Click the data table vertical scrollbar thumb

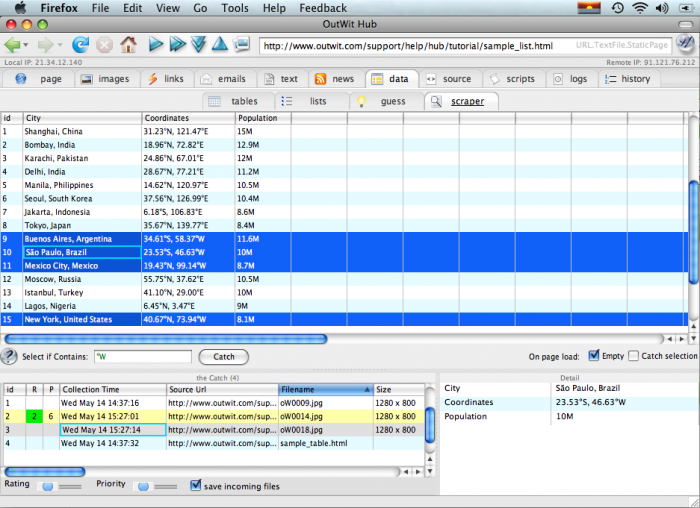tap(693, 232)
